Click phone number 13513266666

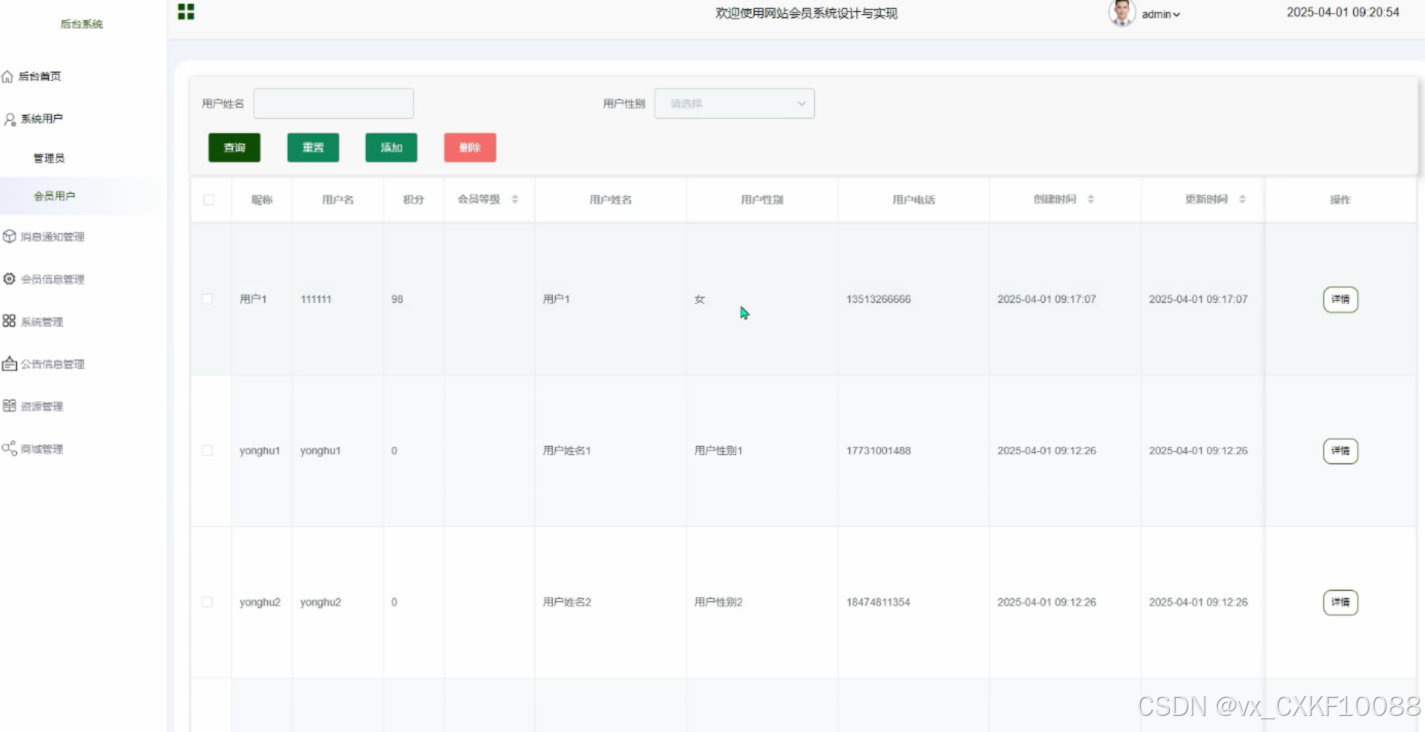(878, 299)
